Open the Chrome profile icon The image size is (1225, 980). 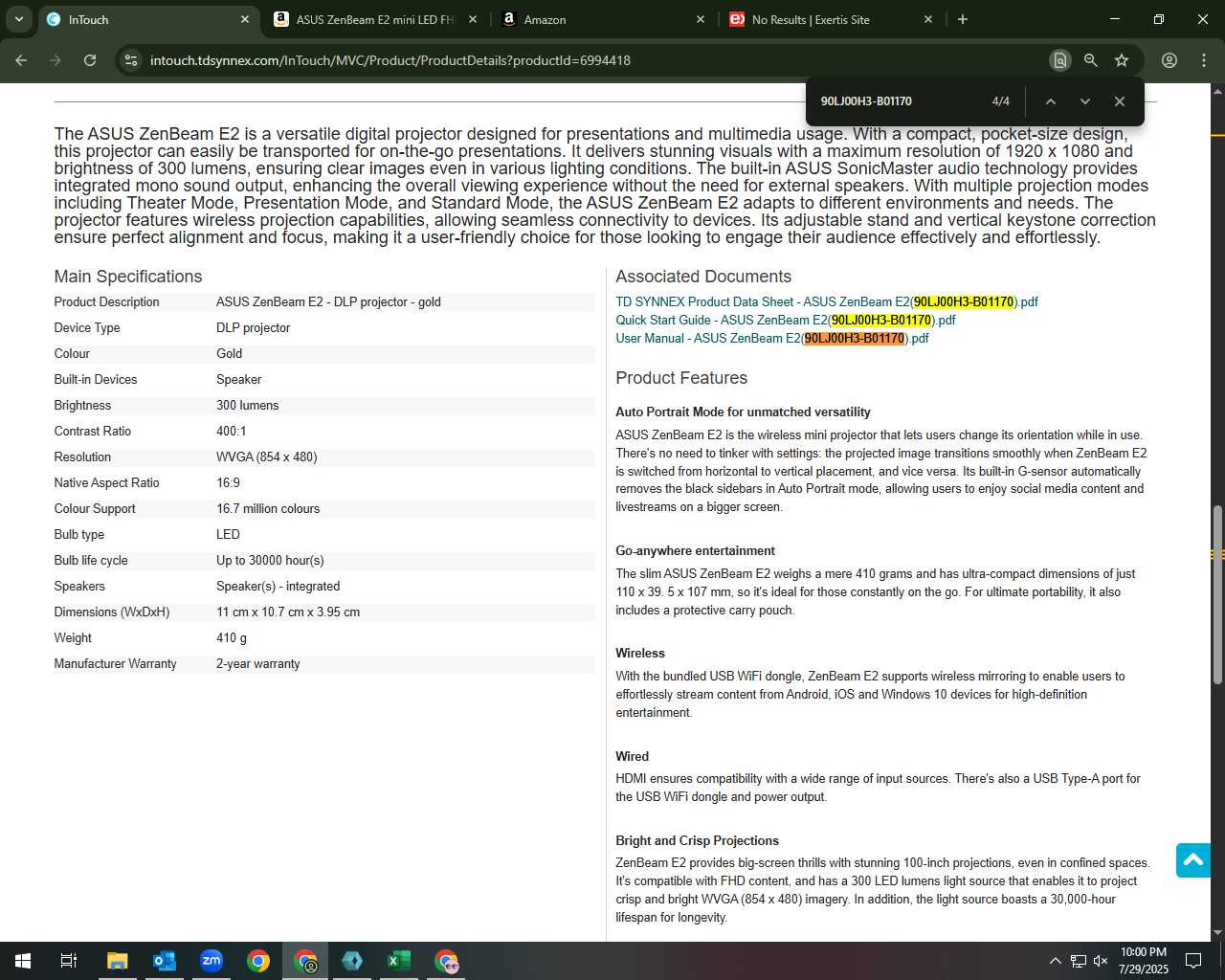pos(1169,60)
